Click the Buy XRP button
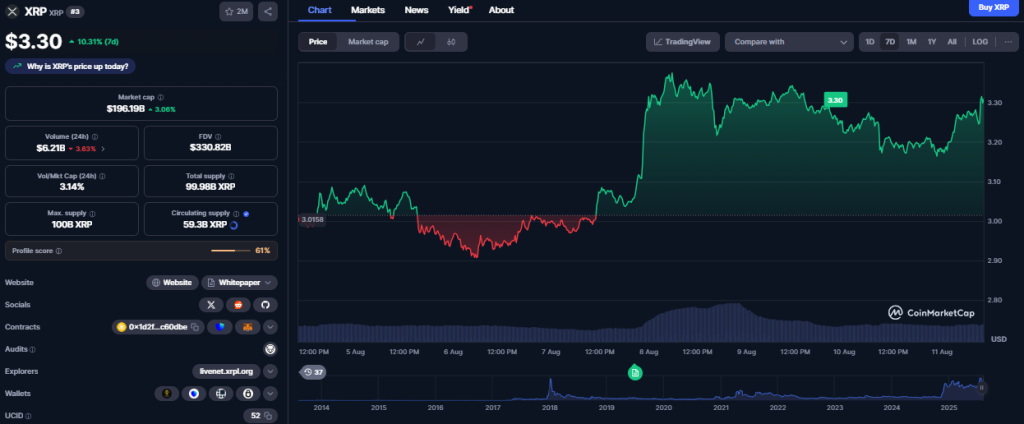The height and width of the screenshot is (424, 1024). (993, 7)
